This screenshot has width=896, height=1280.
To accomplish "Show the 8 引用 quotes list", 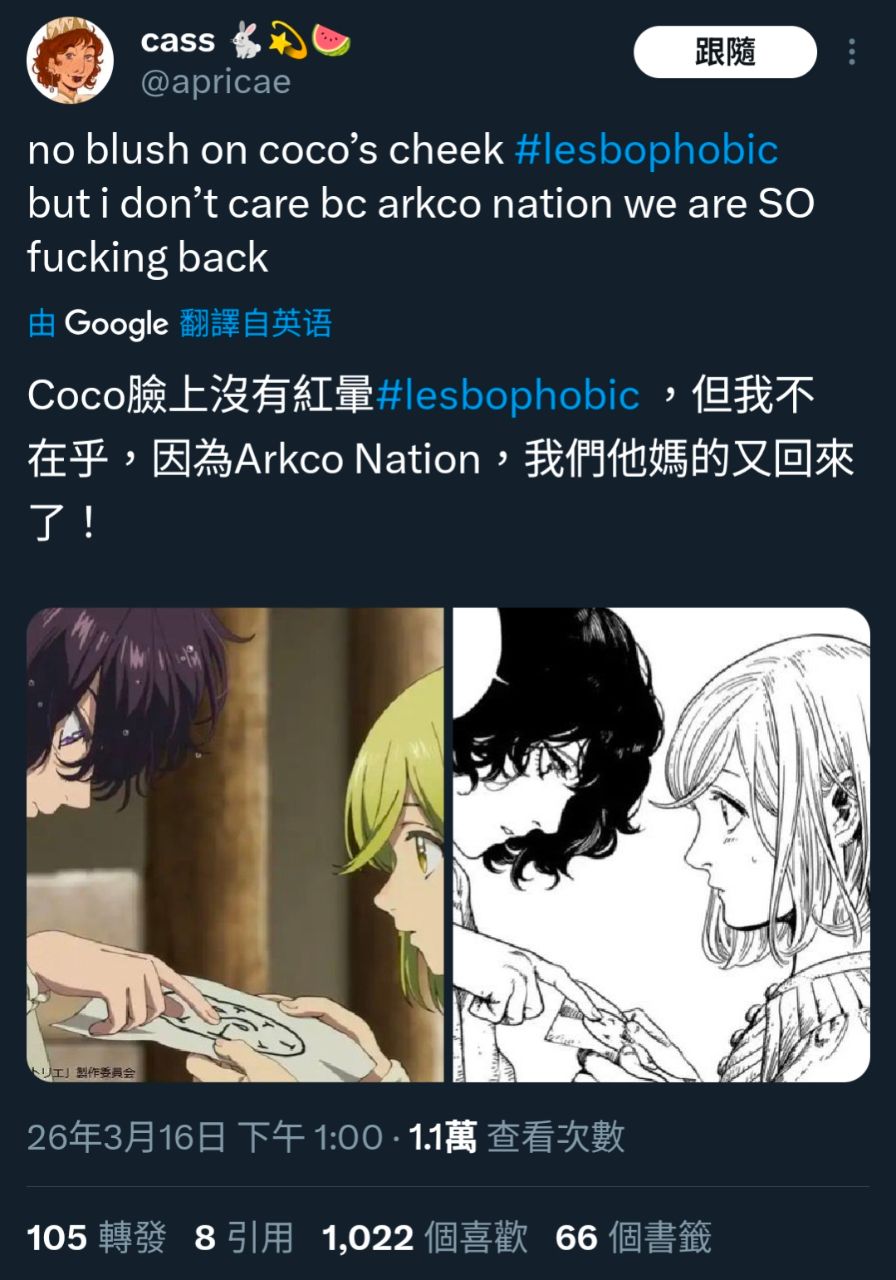I will 244,1238.
